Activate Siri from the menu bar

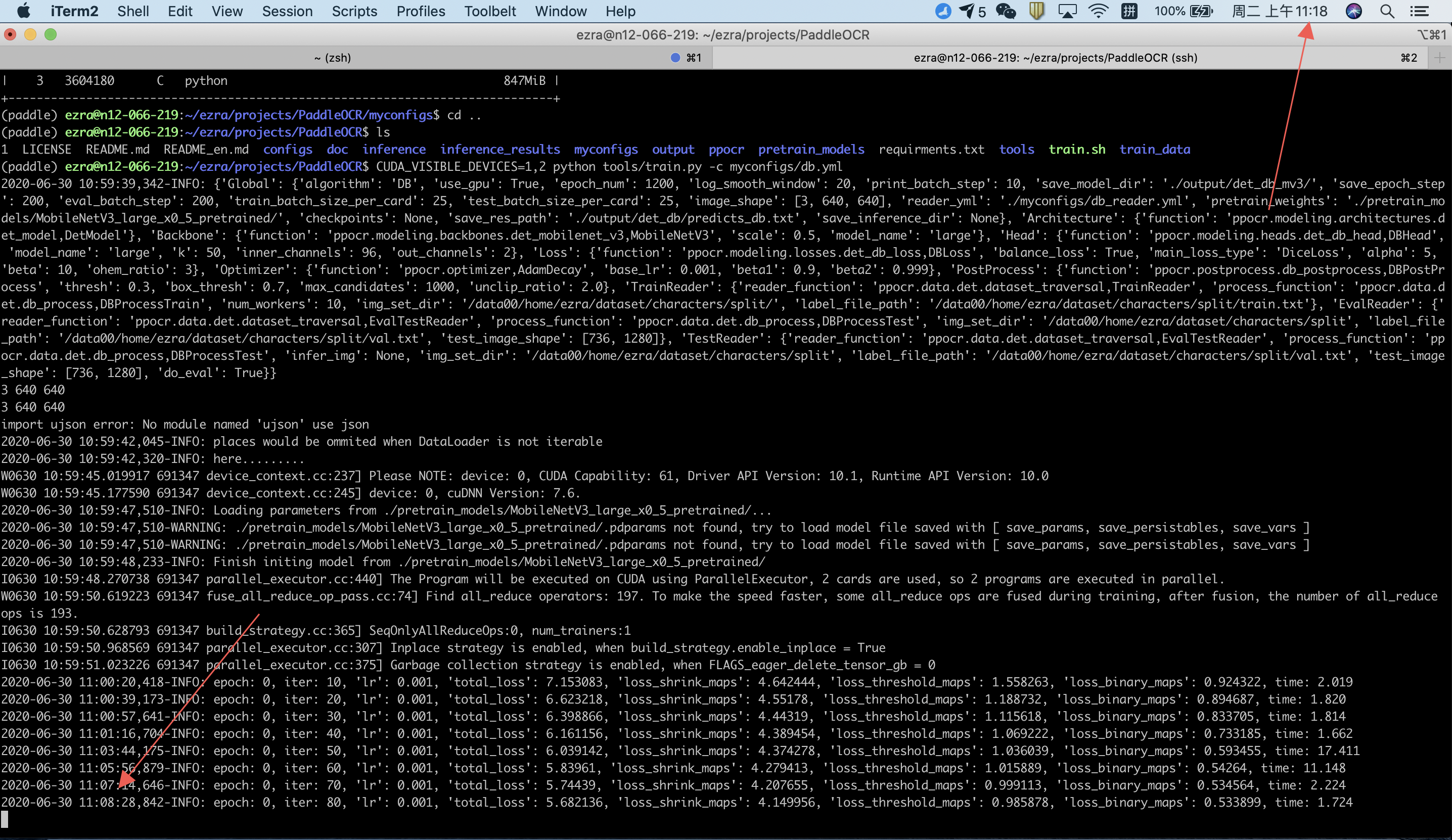(x=1354, y=11)
